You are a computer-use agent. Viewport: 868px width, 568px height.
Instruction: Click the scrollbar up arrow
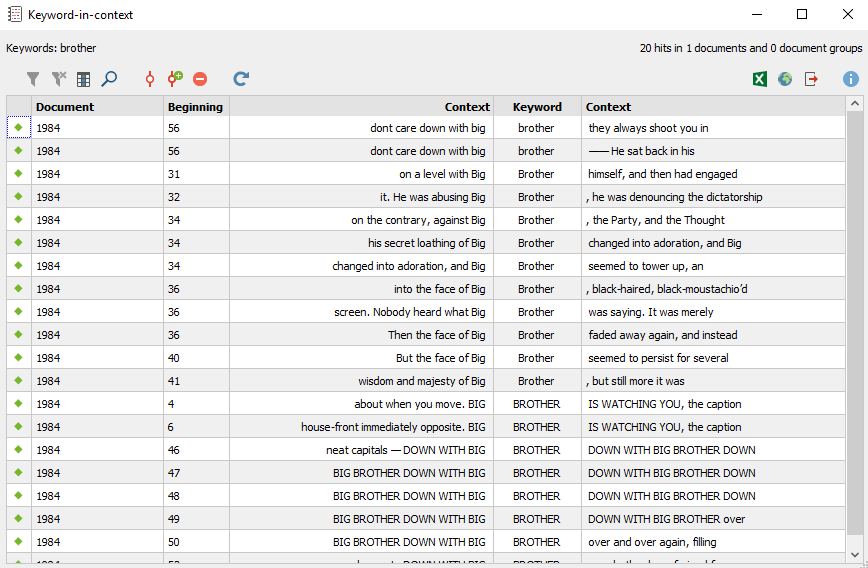855,104
